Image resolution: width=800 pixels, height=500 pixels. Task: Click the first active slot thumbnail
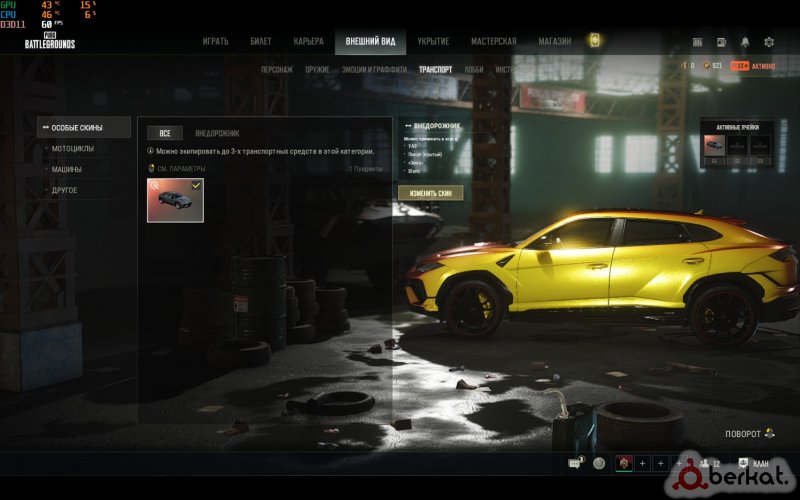(714, 144)
